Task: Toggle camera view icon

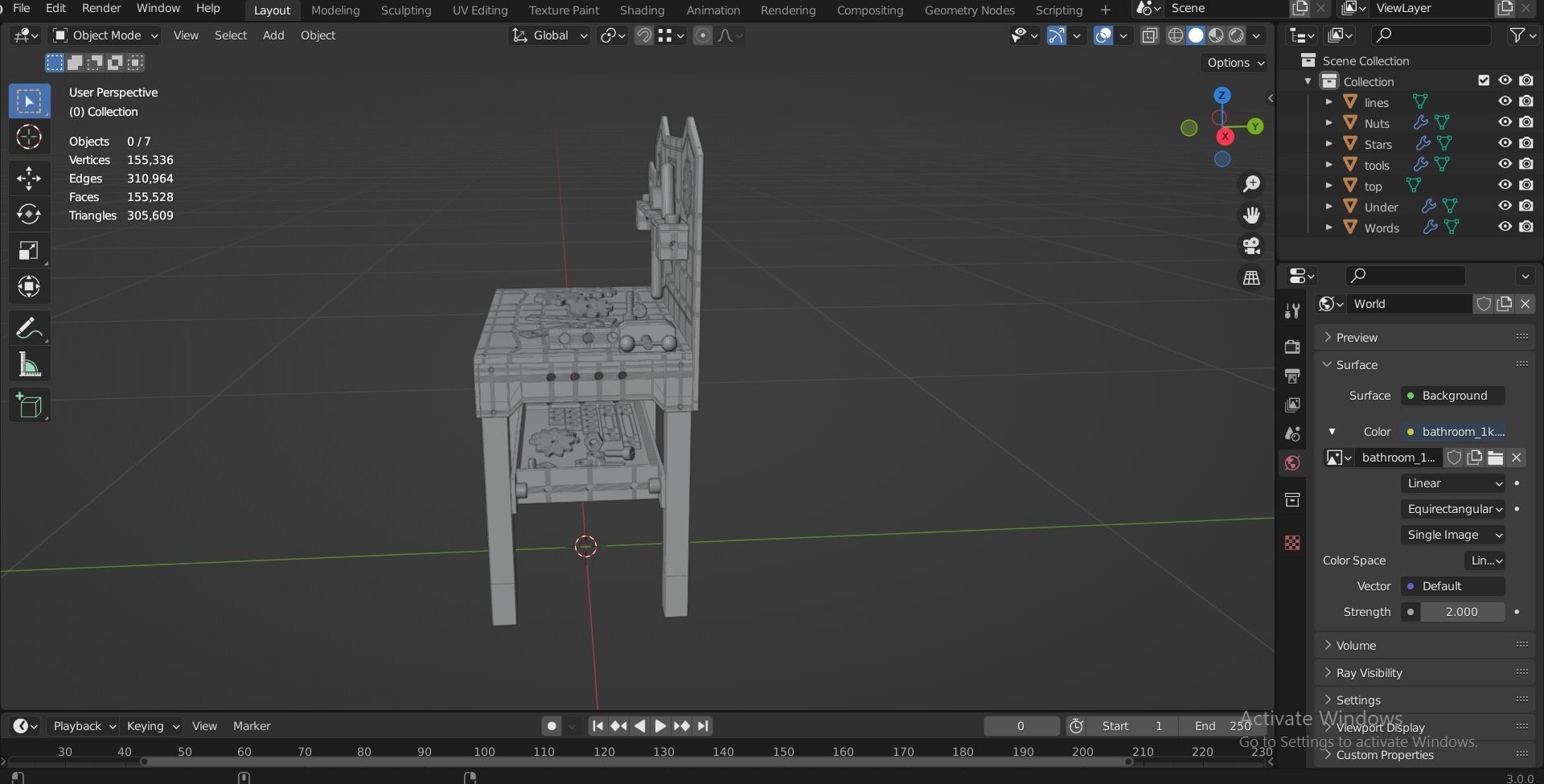Action: click(x=1251, y=246)
